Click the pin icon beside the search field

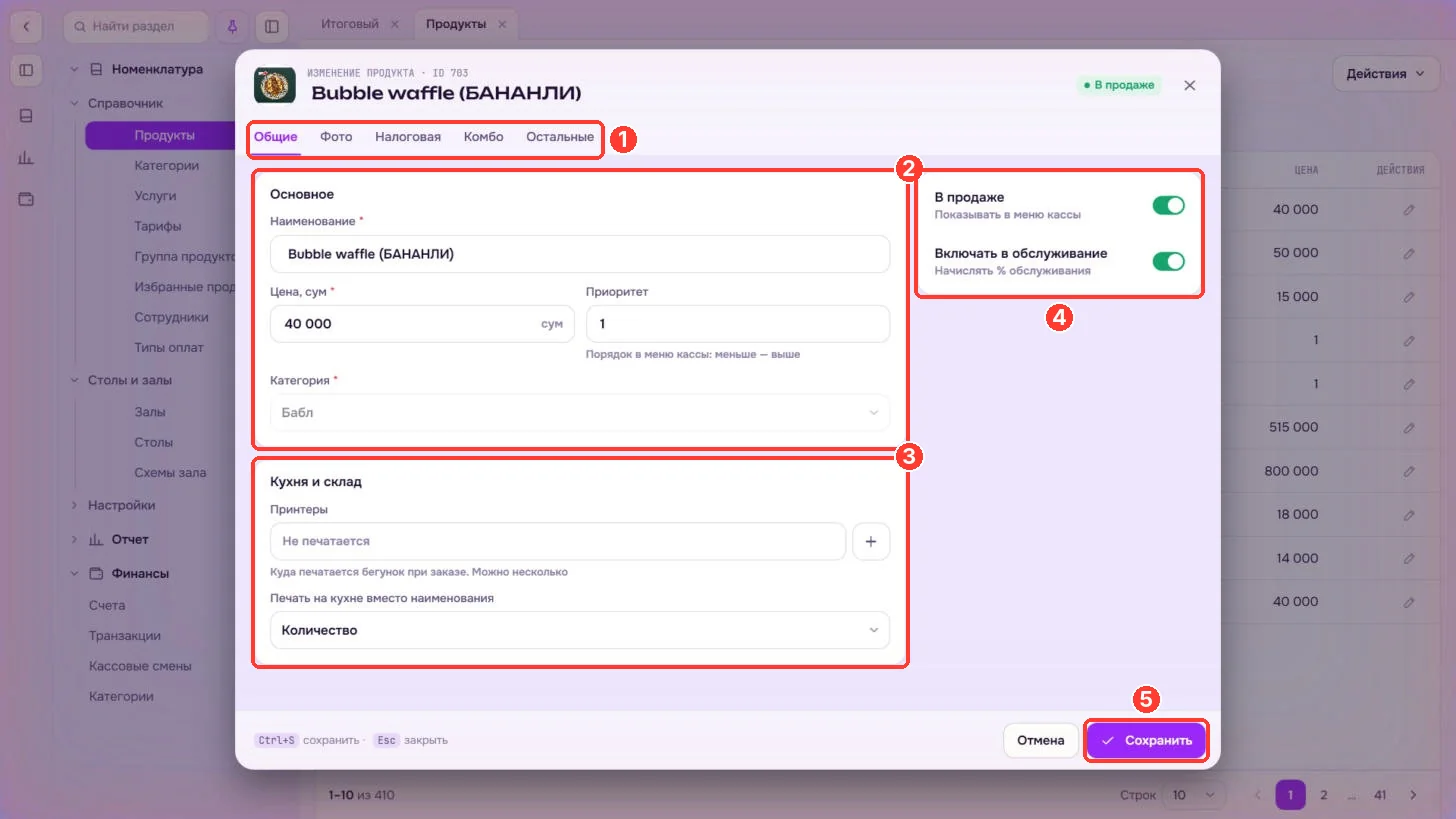coord(233,26)
